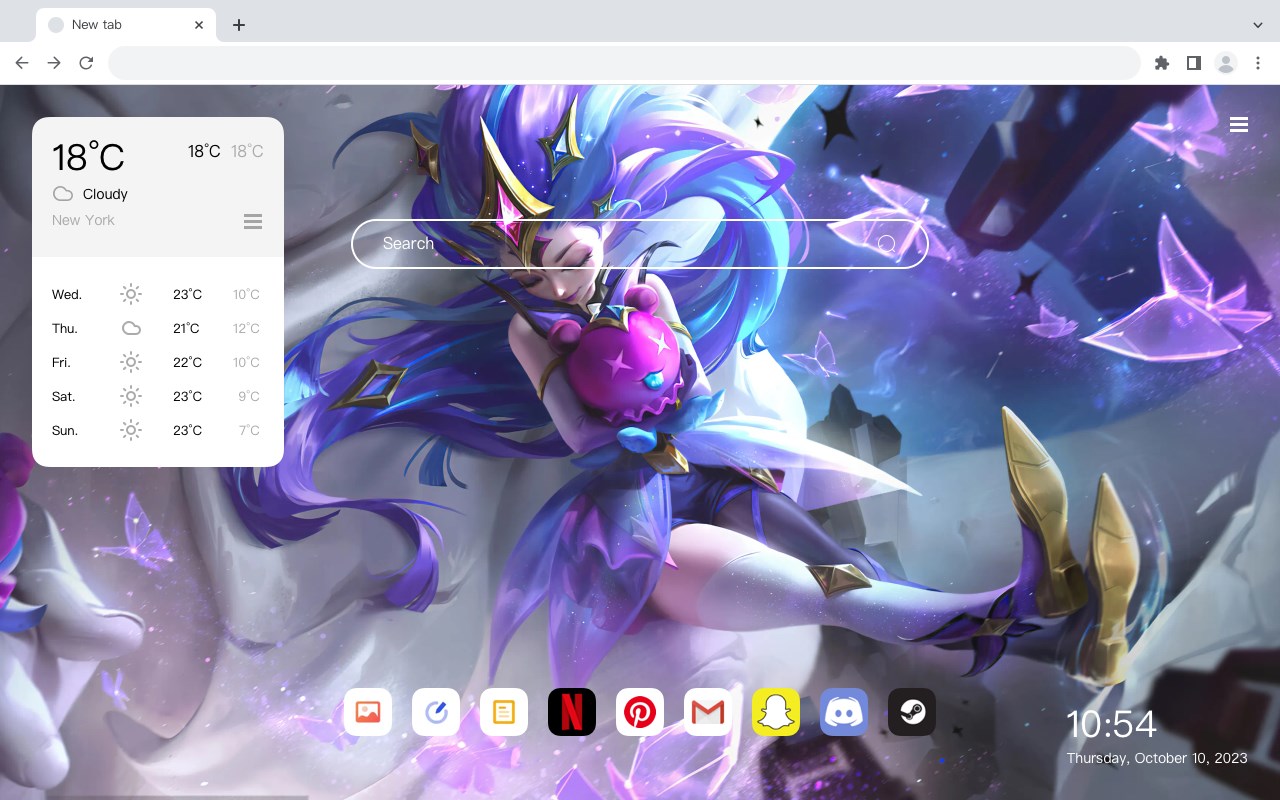Click Thursday's 21°C high temperature

click(186, 329)
